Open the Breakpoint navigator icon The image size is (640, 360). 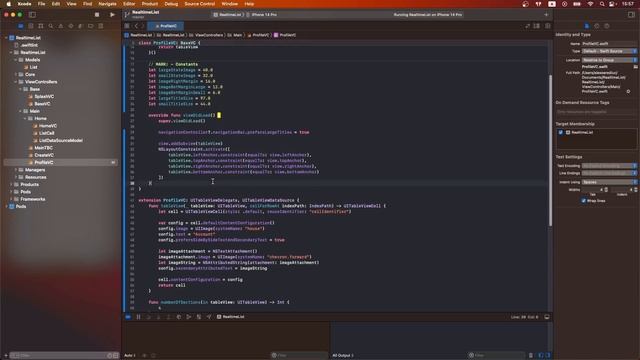(x=91, y=26)
